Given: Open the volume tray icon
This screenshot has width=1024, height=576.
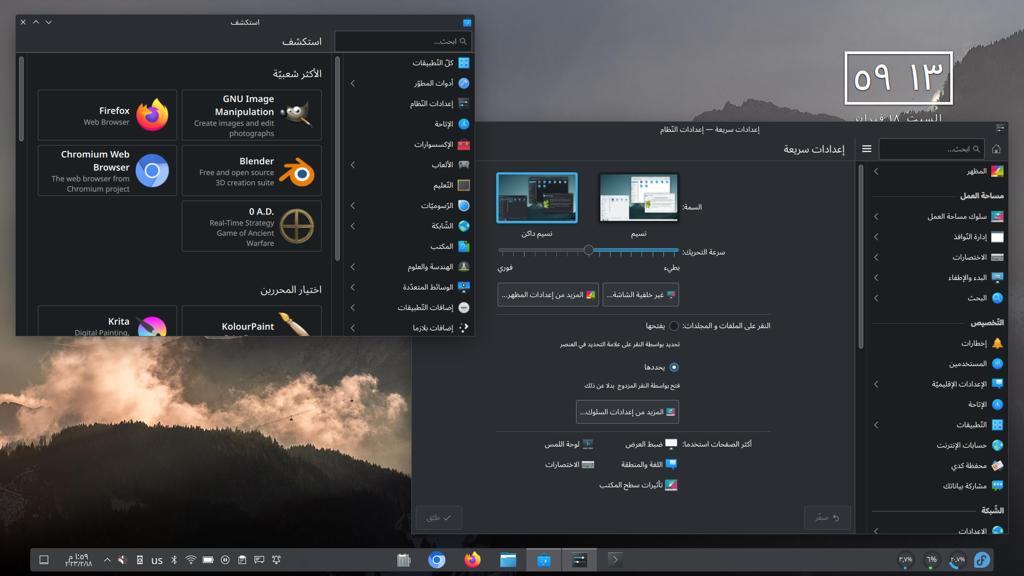Looking at the screenshot, I should (122, 560).
